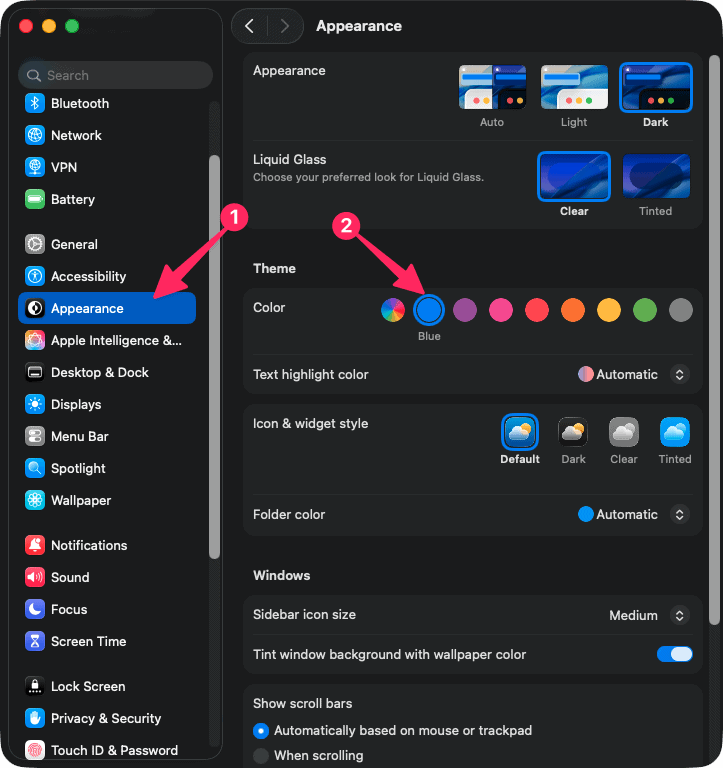Click the yellow minimize window button

49,26
